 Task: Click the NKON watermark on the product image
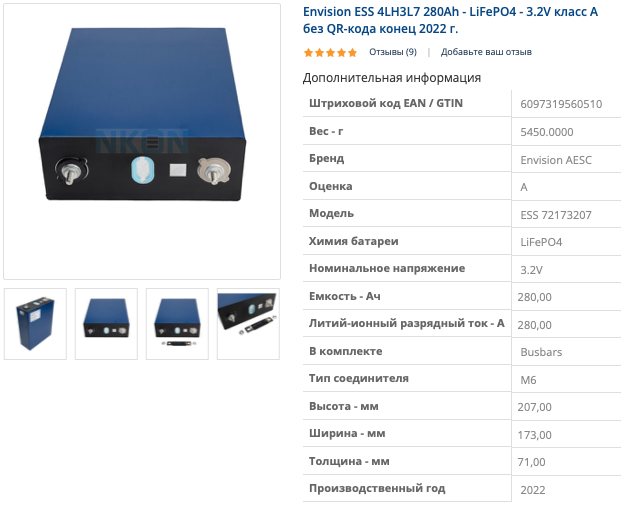point(142,141)
